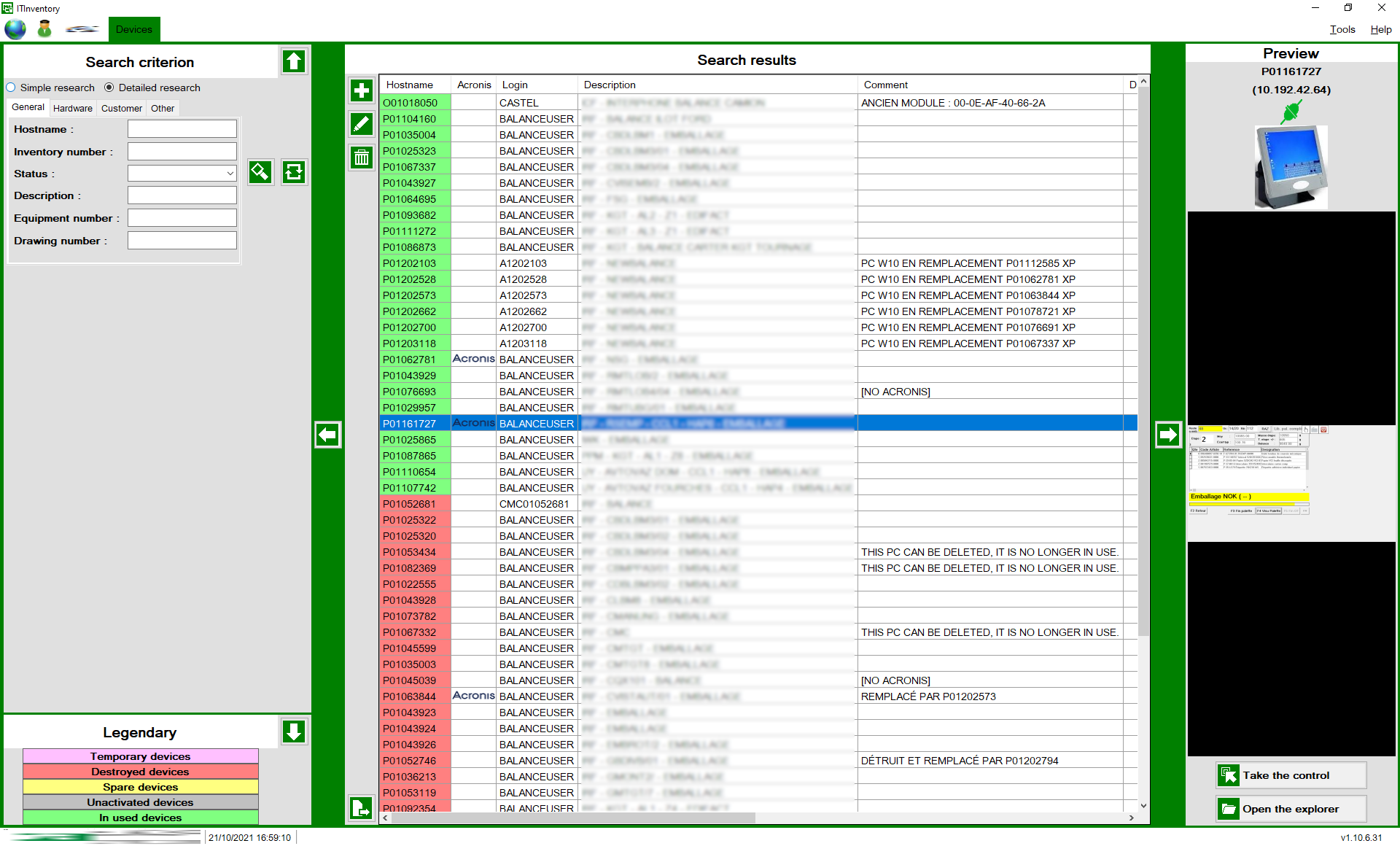This screenshot has height=846, width=1400.
Task: Click the Destroyed devices red legend swatch
Action: (140, 772)
